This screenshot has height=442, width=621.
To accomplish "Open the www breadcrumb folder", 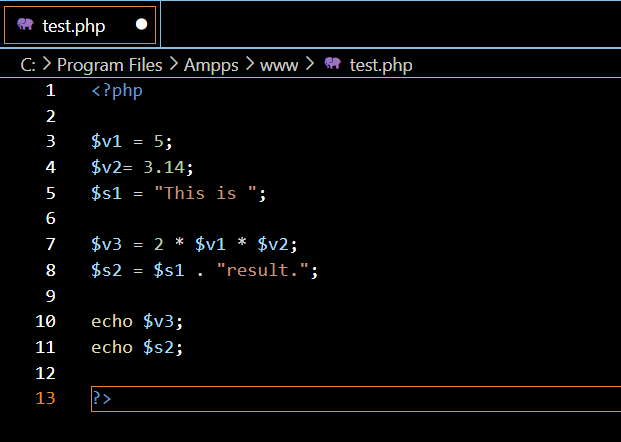I will (x=279, y=65).
